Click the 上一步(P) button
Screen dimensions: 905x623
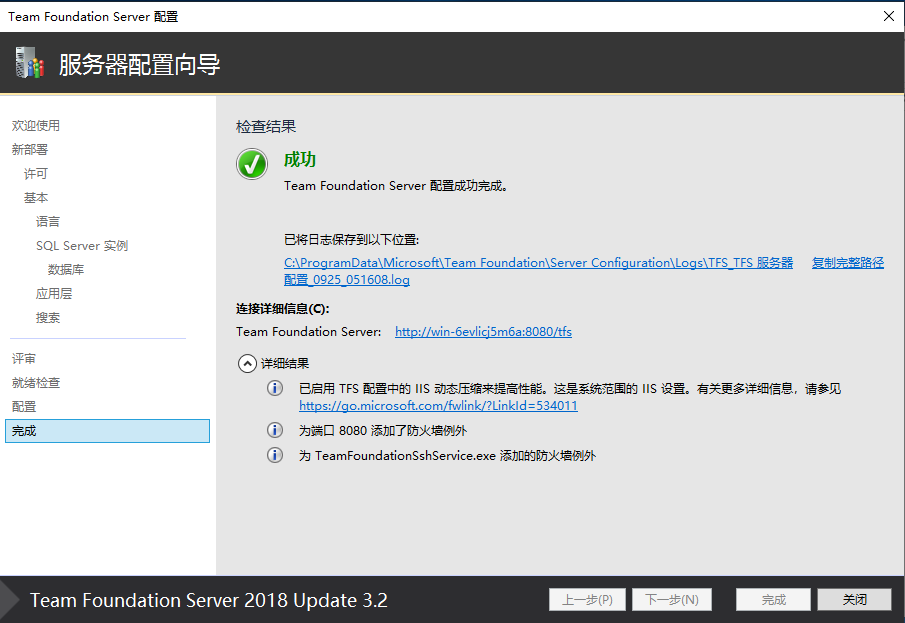click(x=587, y=599)
